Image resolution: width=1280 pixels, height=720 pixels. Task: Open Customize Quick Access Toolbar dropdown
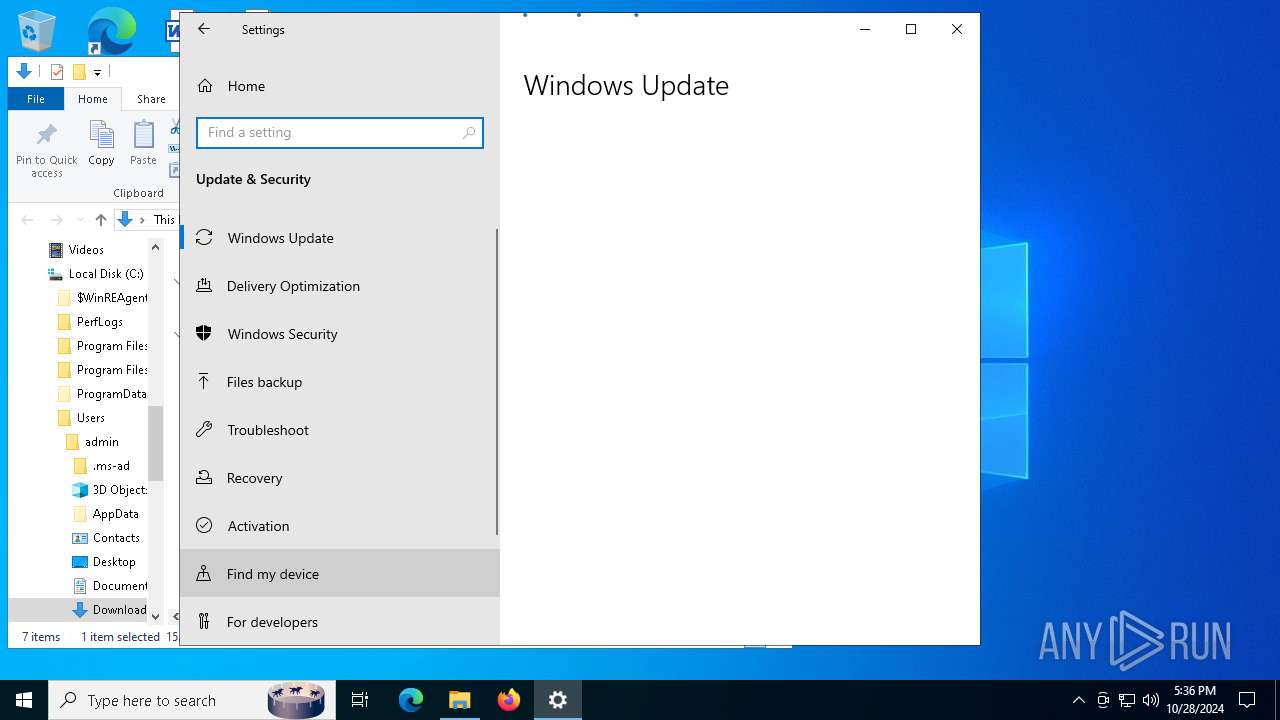(x=97, y=72)
